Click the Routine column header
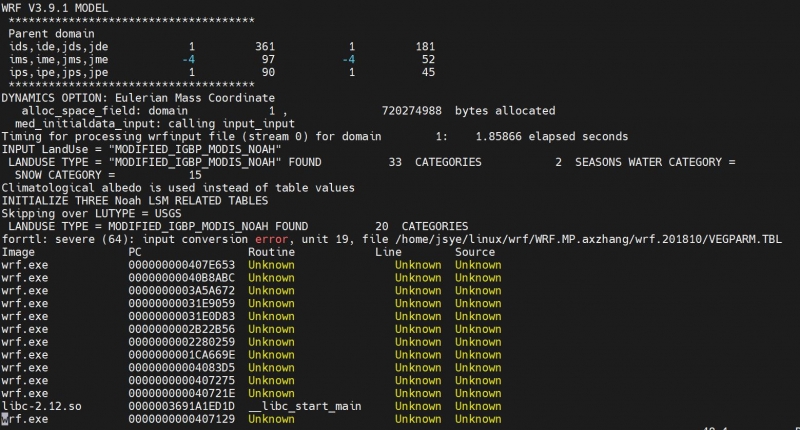The image size is (800, 430). click(271, 253)
